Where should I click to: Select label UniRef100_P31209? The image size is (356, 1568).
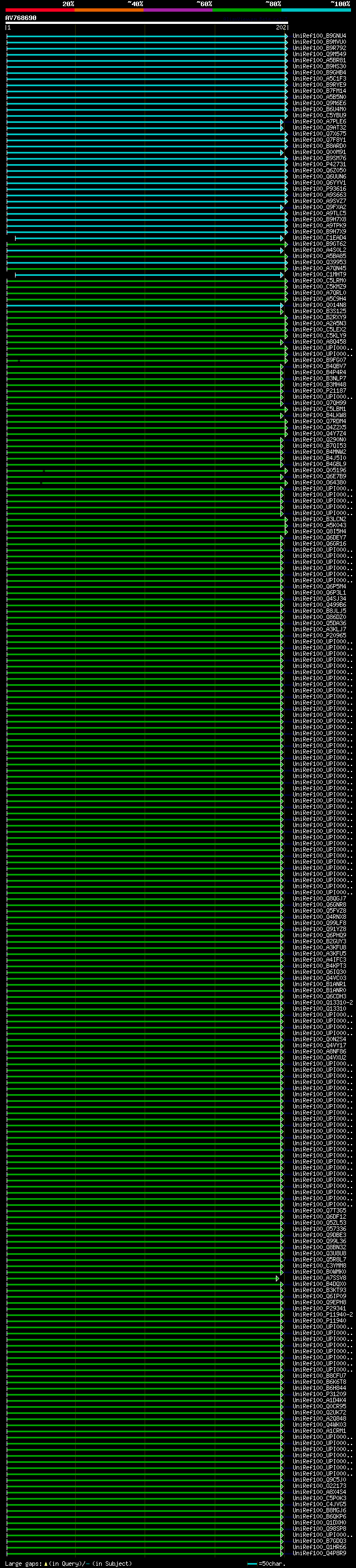[x=319, y=1394]
